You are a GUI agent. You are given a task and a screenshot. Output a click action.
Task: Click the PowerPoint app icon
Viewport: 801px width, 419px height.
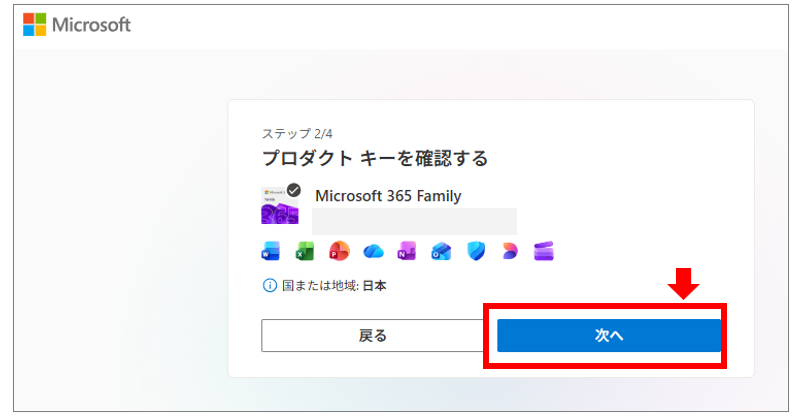(339, 251)
